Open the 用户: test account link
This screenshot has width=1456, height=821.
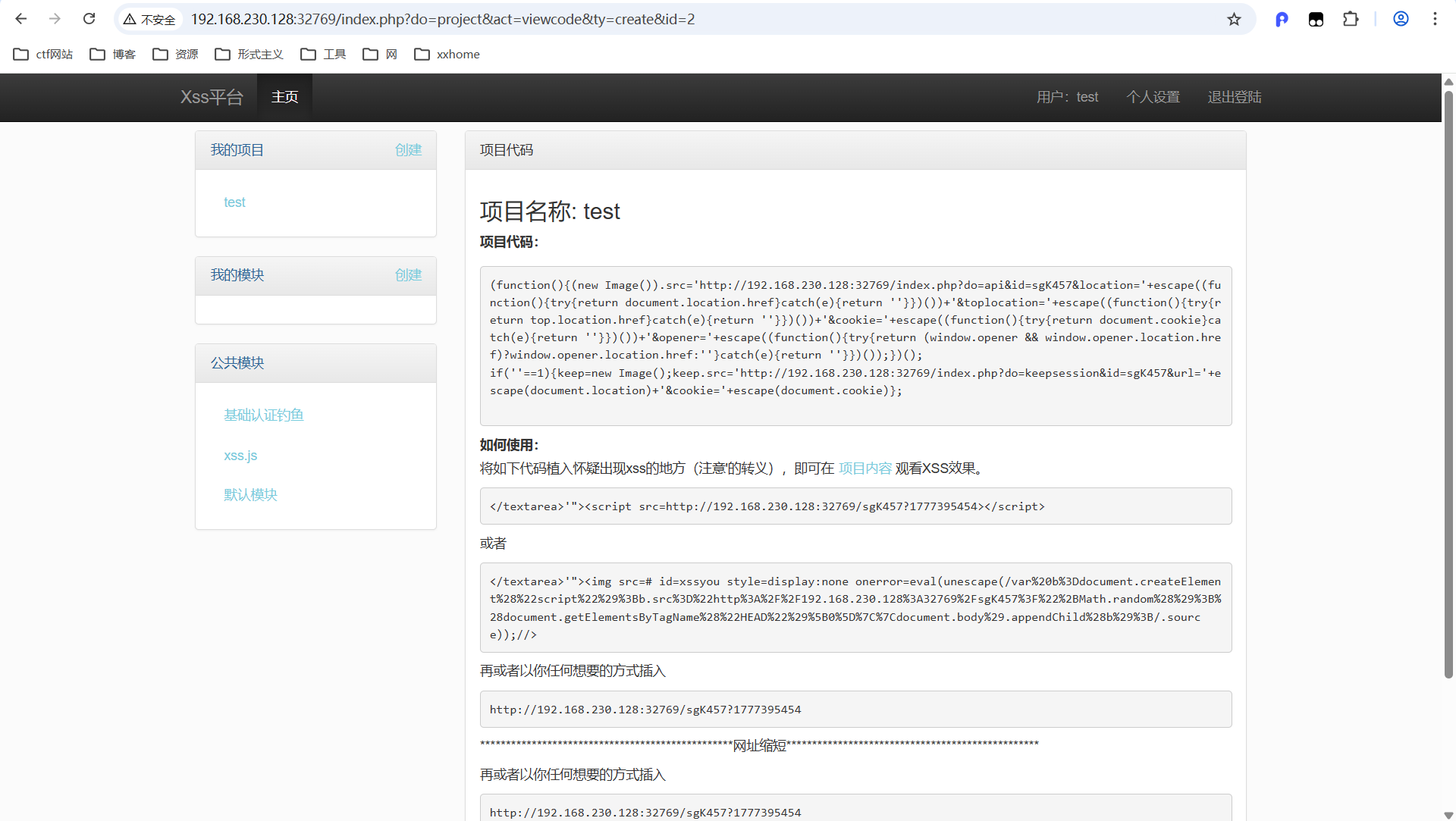click(x=1067, y=97)
